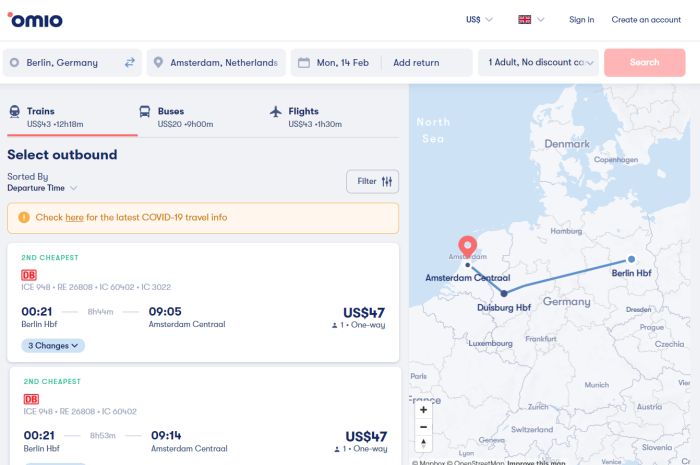700x465 pixels.
Task: Click DB logo on 09:05 arrival trip
Action: click(29, 275)
